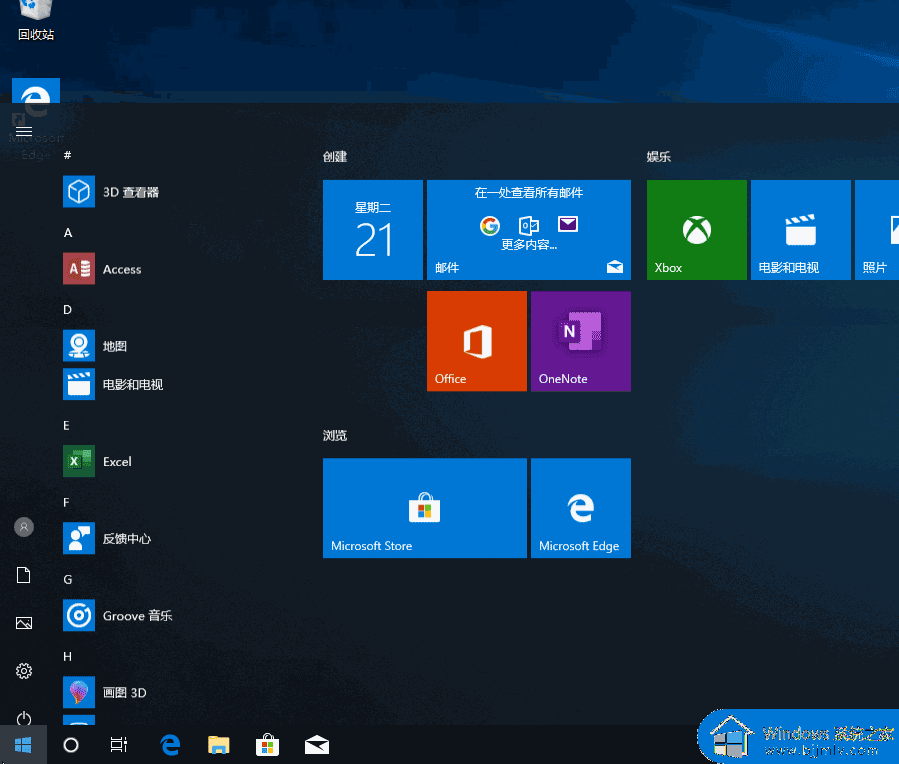Click the D letter group header
Image resolution: width=899 pixels, height=764 pixels.
[x=68, y=309]
